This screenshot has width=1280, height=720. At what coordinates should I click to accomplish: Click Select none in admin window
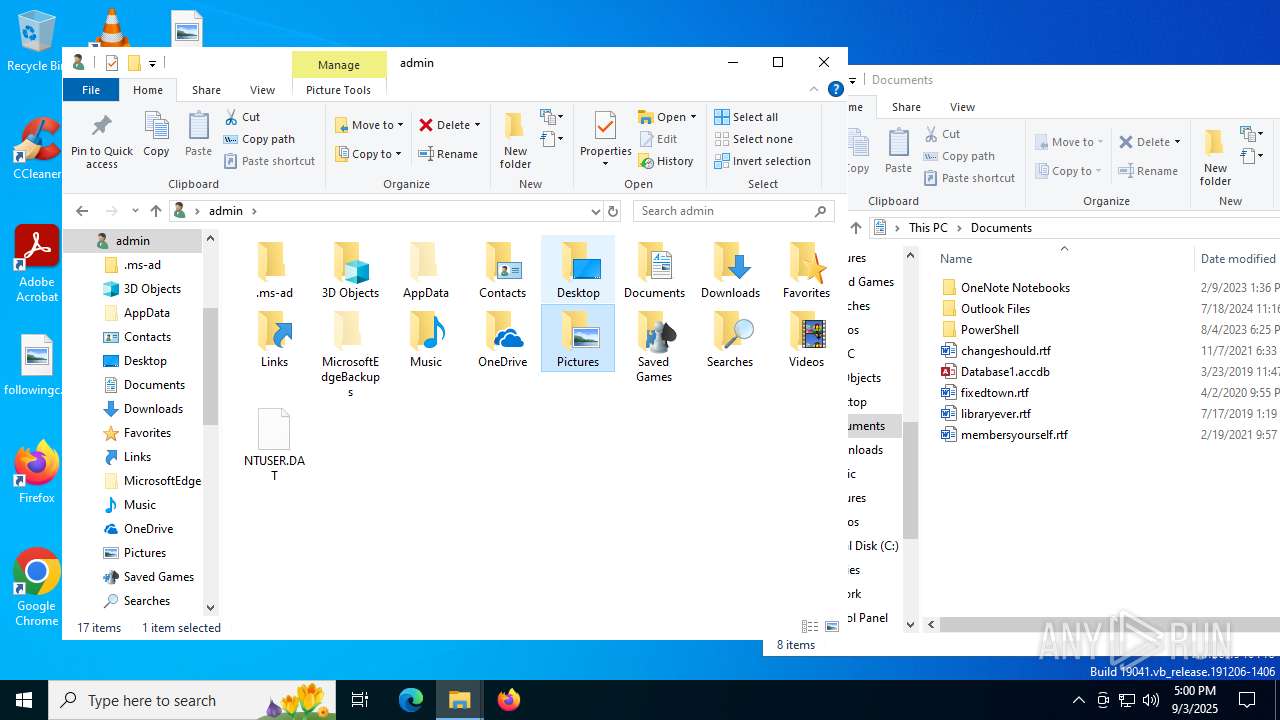[753, 139]
